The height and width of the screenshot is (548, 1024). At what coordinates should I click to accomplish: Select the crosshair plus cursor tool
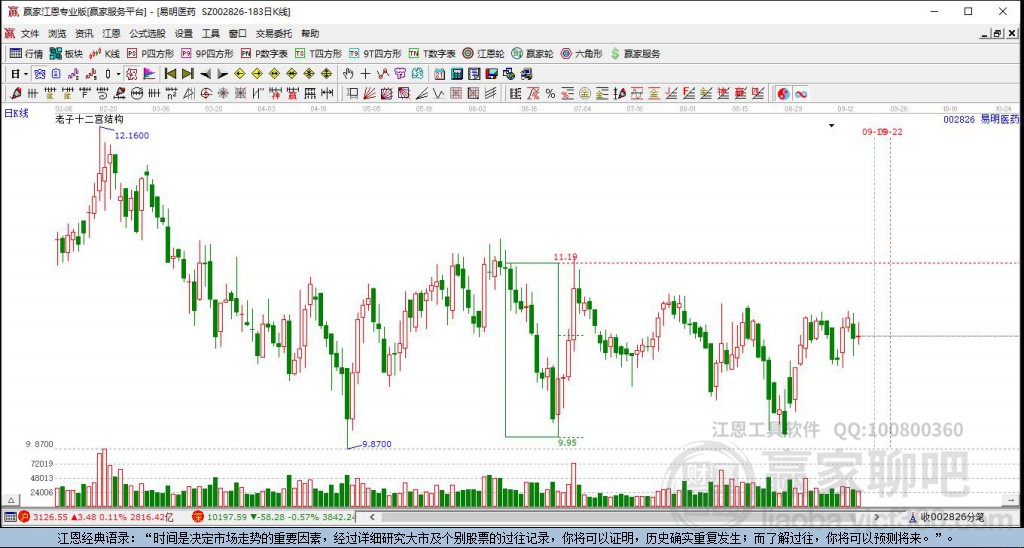pyautogui.click(x=365, y=74)
